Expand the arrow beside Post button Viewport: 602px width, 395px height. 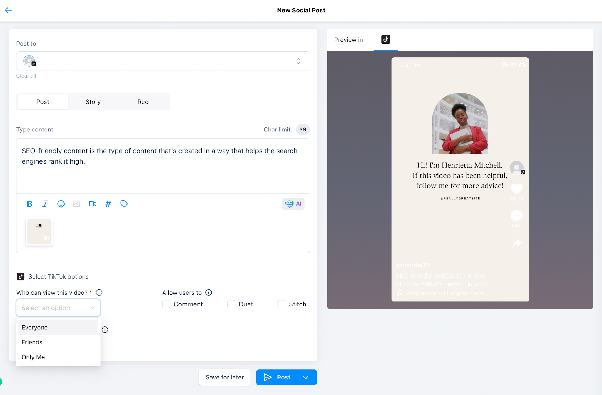(306, 377)
